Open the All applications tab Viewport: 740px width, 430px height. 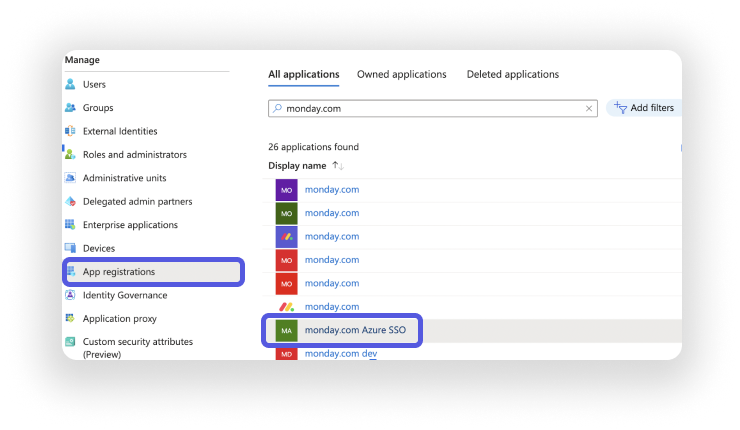point(303,75)
